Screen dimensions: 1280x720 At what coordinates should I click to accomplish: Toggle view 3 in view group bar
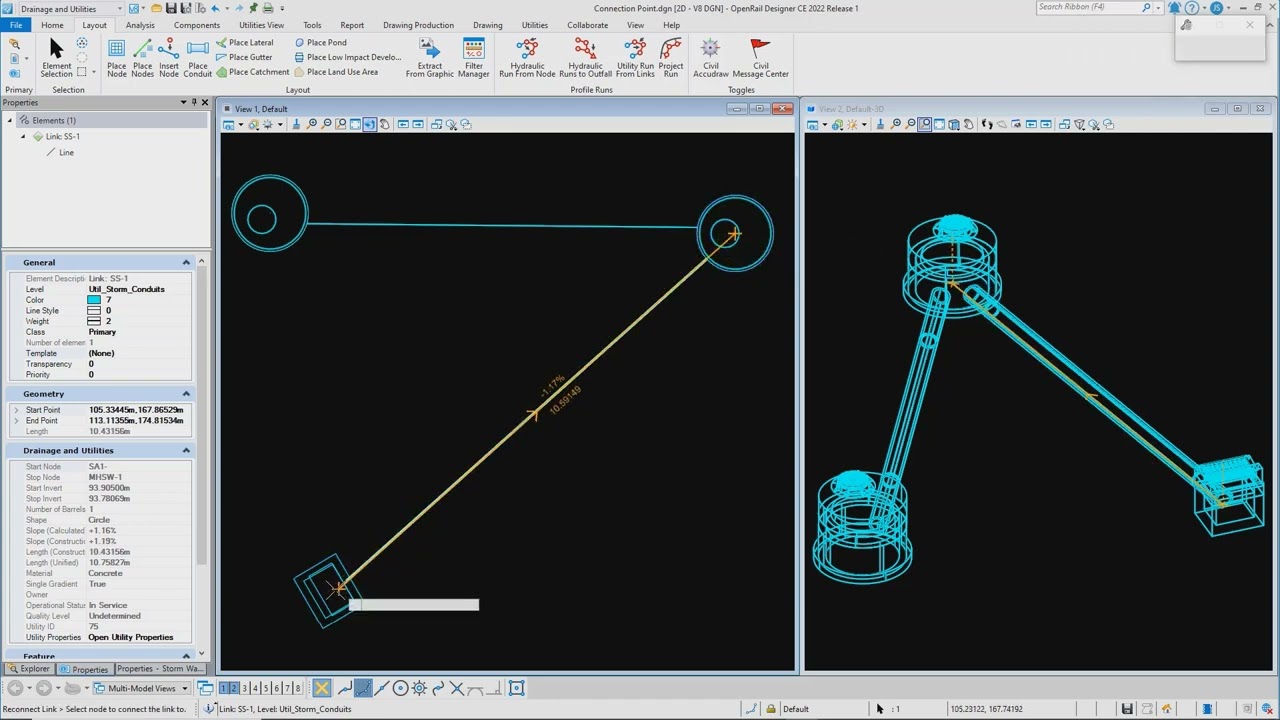[245, 688]
